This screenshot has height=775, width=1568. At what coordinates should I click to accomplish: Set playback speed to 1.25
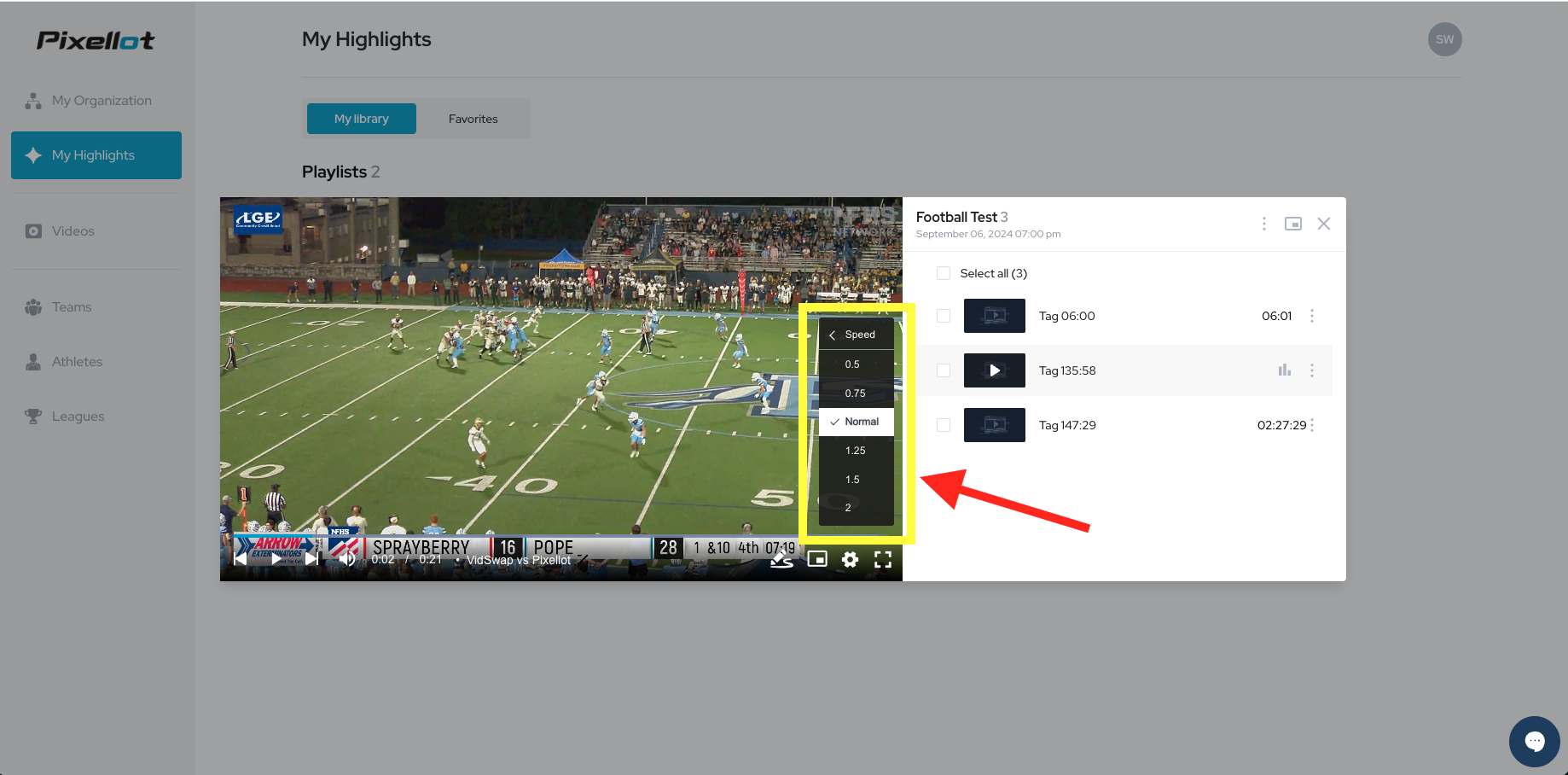857,451
